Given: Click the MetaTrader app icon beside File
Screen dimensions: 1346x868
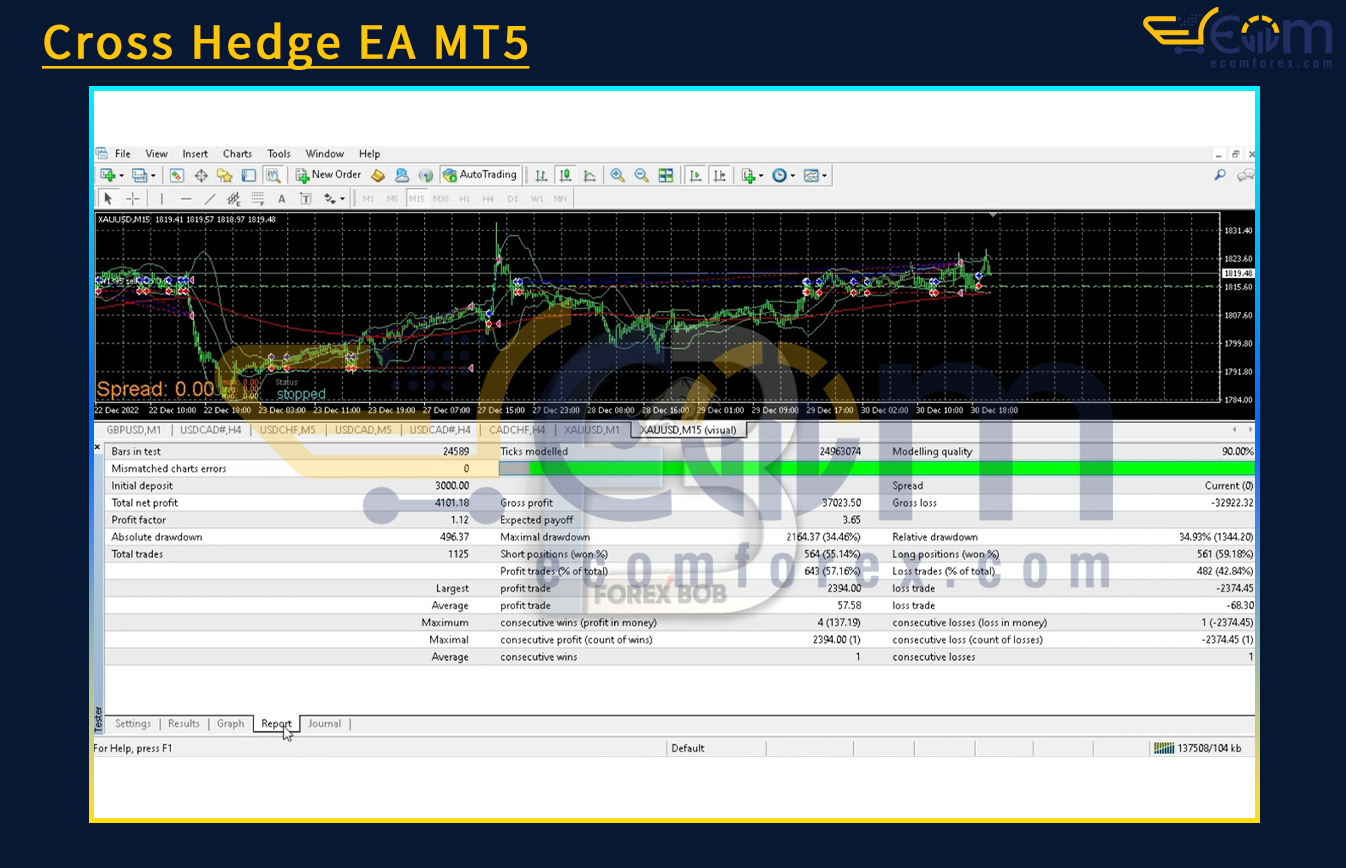Looking at the screenshot, I should [101, 153].
